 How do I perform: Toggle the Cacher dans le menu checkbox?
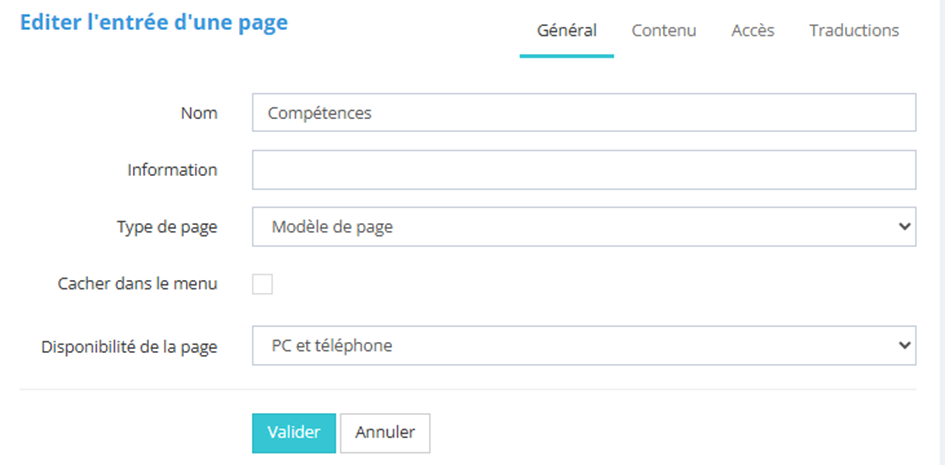[262, 284]
